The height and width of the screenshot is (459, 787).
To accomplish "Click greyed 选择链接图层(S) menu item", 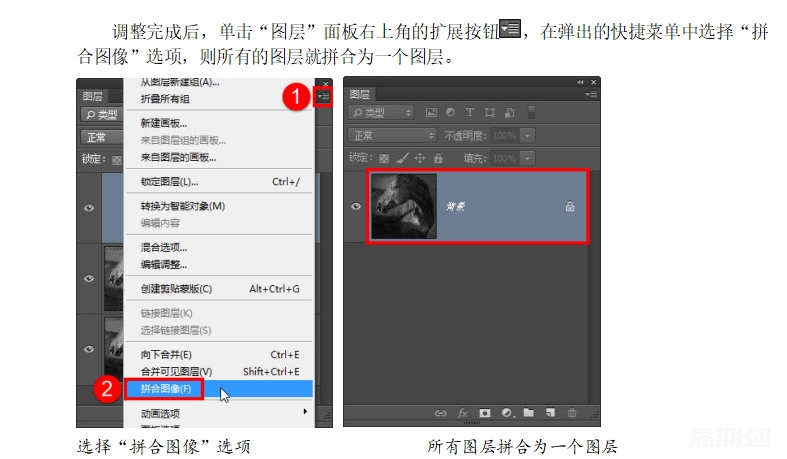I will coord(219,331).
